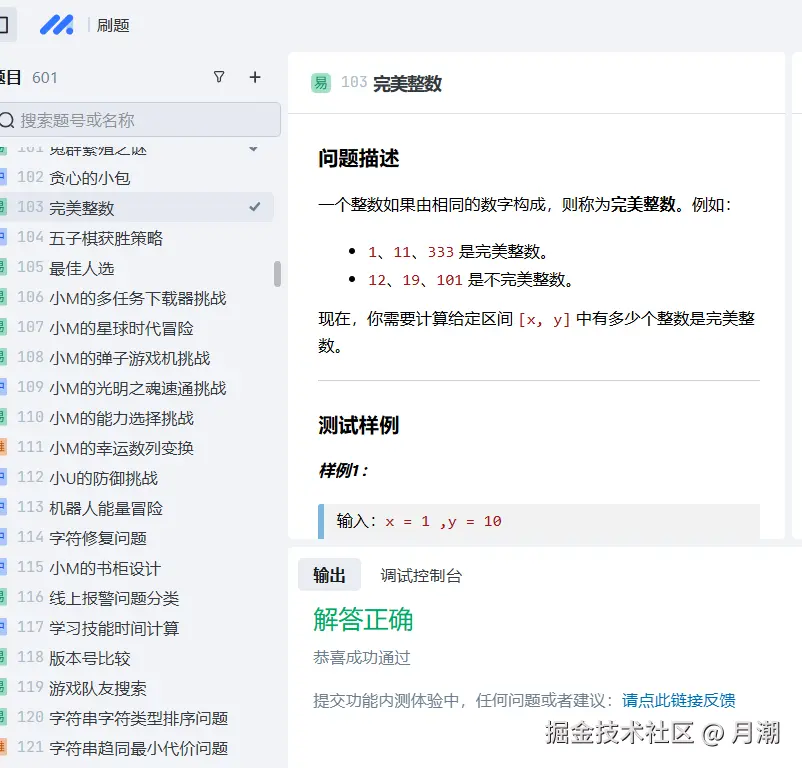Open problem 118 版本号比较

pos(90,657)
